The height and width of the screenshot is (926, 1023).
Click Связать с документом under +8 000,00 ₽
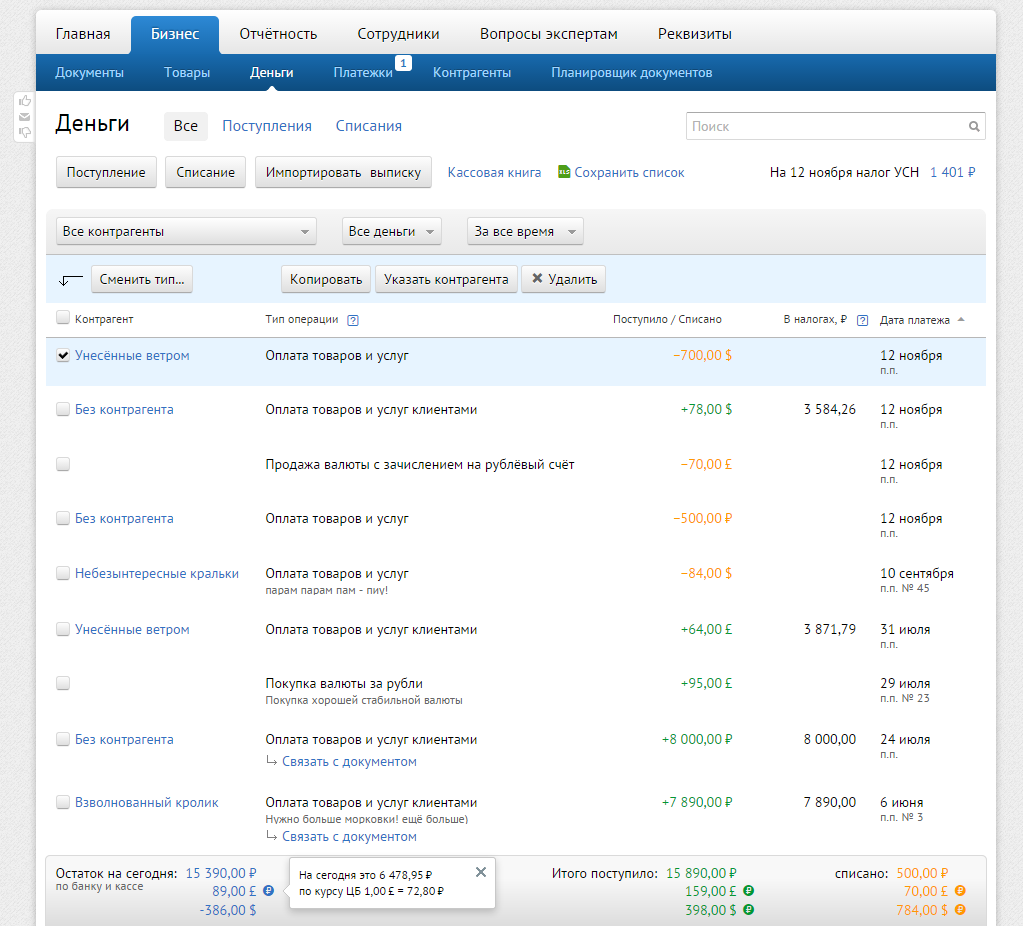(349, 762)
